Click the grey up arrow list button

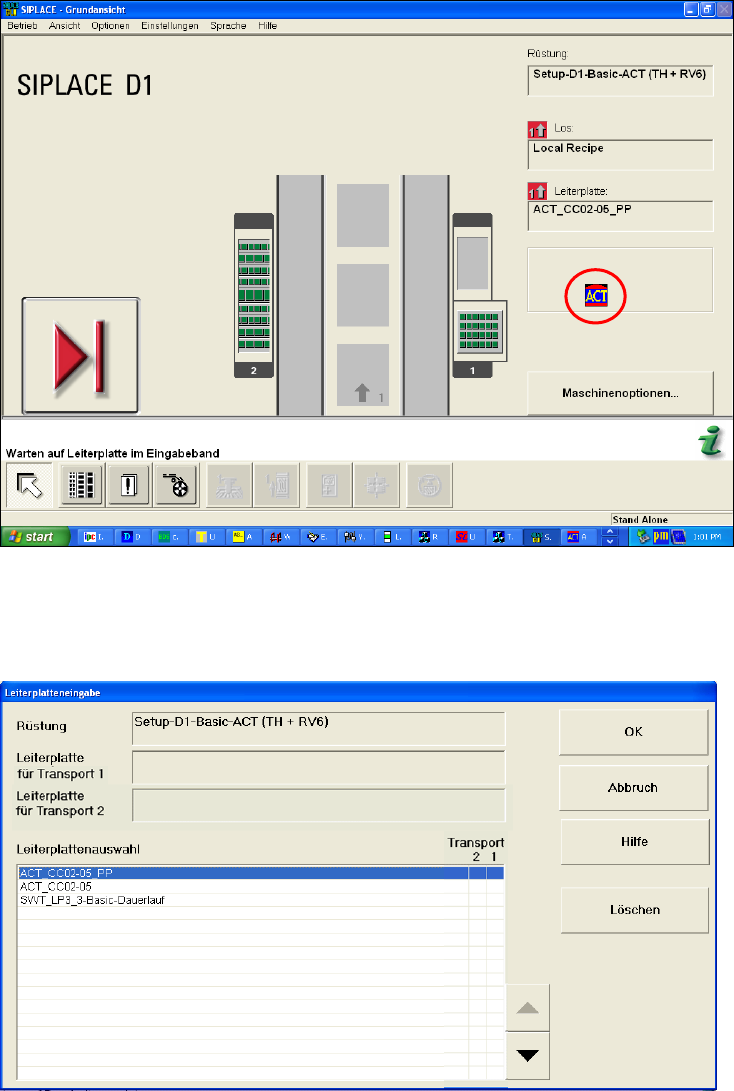pos(528,1008)
